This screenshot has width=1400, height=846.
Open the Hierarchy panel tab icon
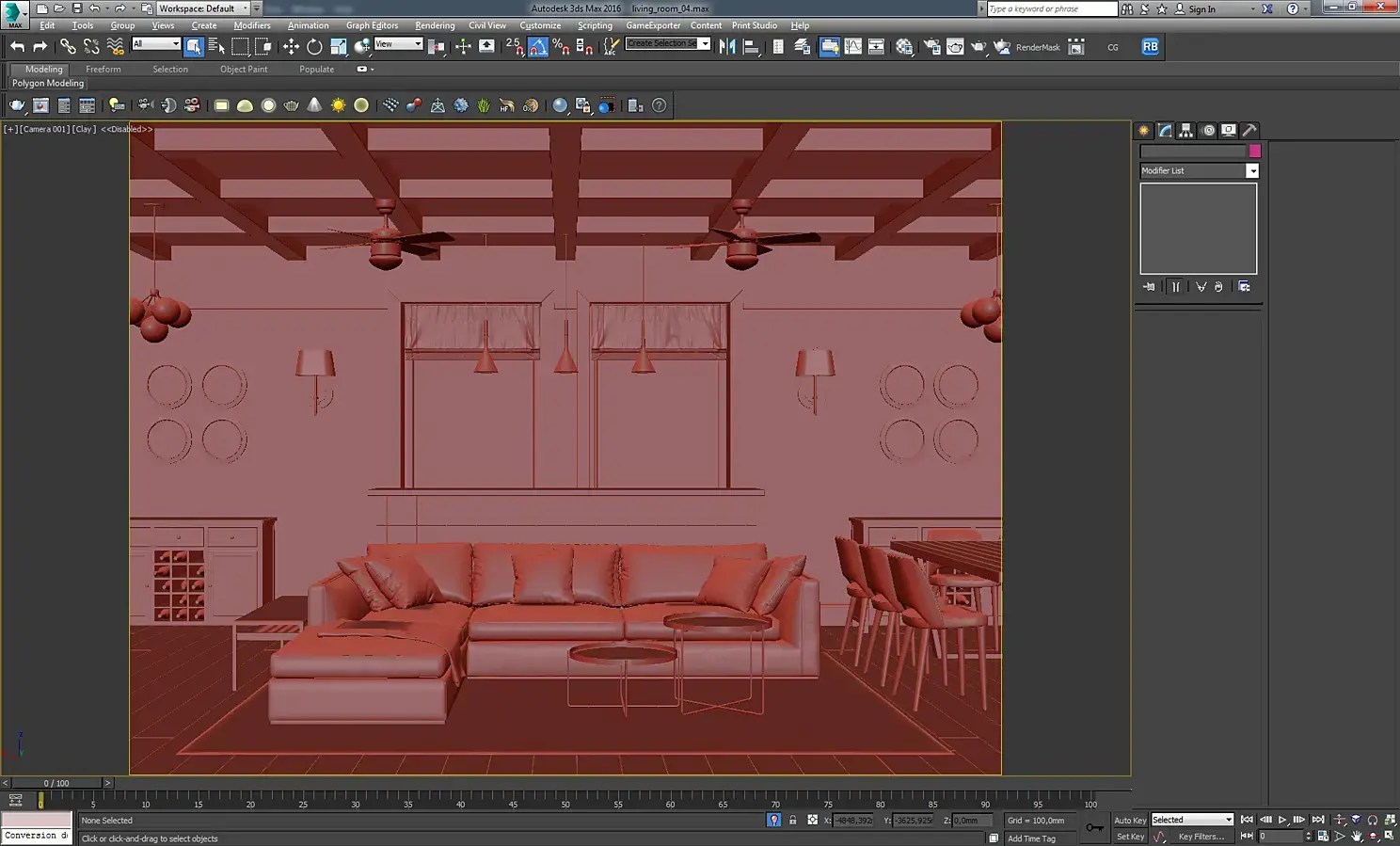1185,131
